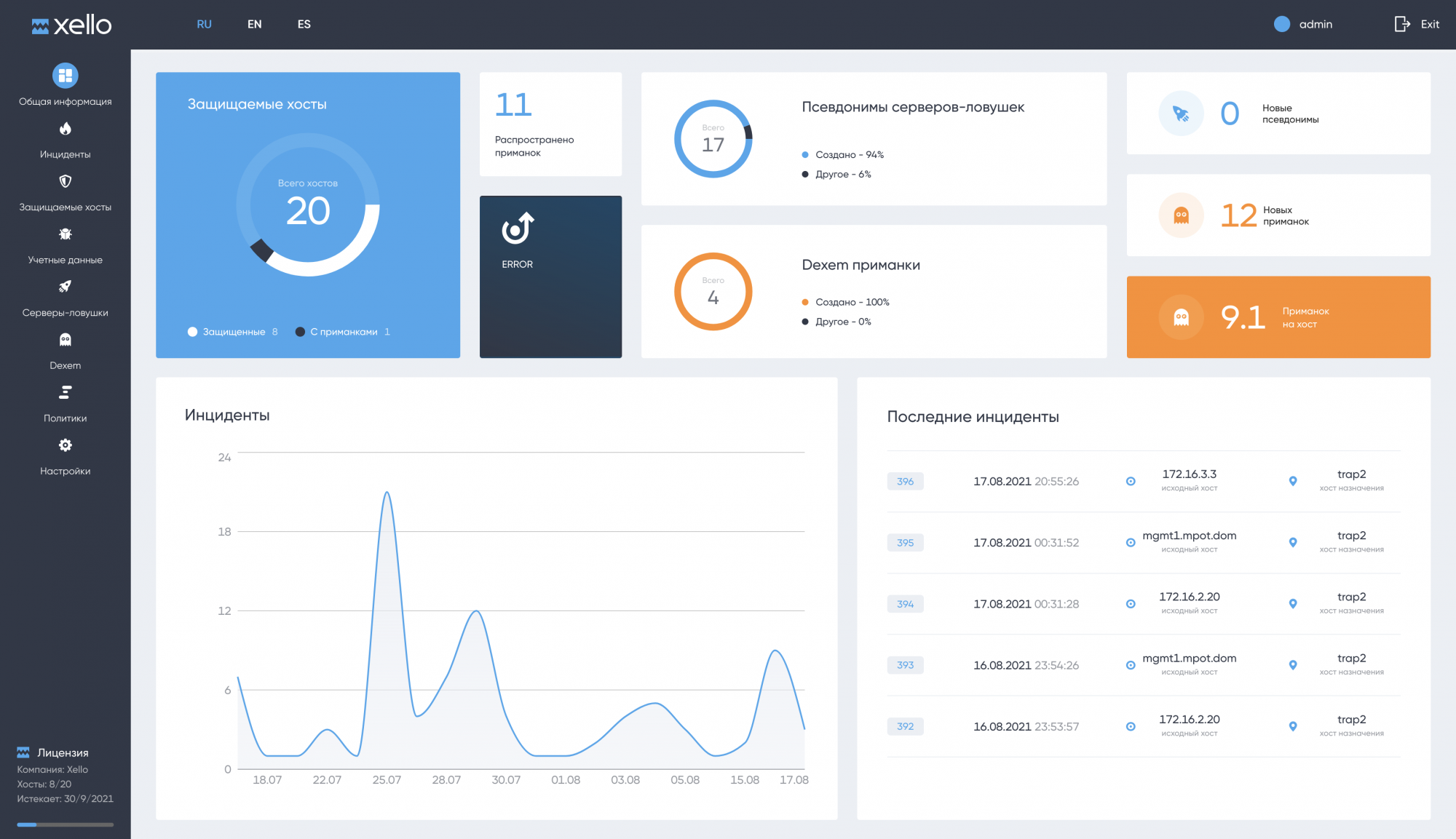Open the Политики sidebar icon
Viewport: 1456px width, 839px height.
pos(65,393)
